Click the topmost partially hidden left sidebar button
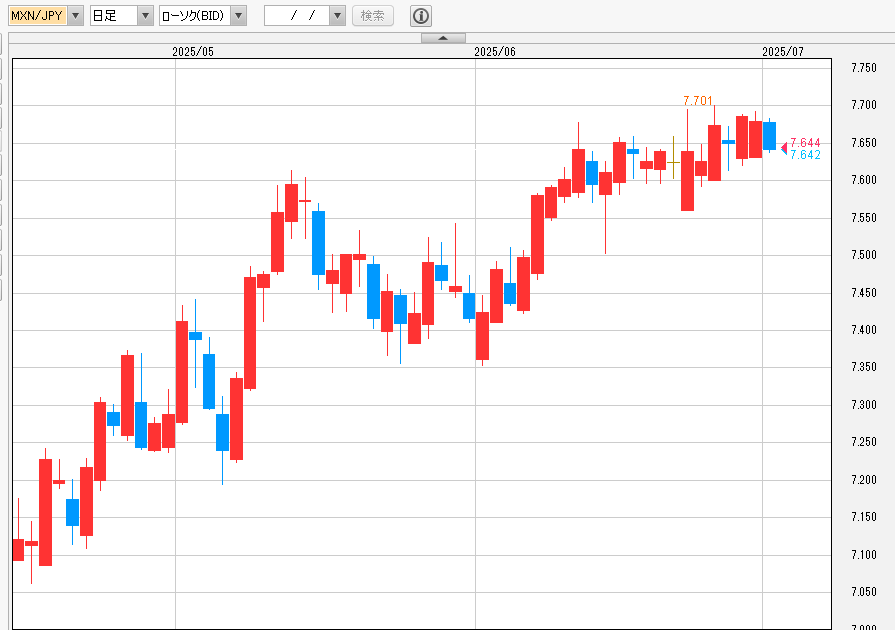 [2, 45]
